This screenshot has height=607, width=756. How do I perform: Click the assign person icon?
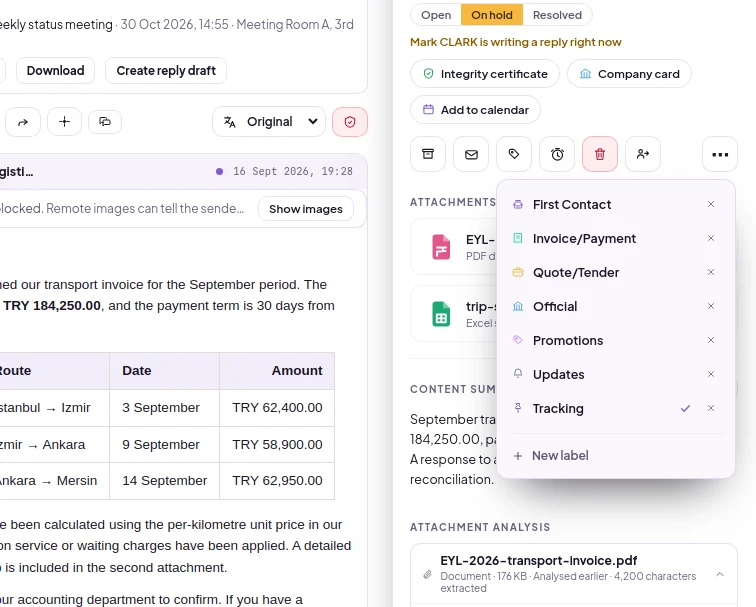pos(643,154)
